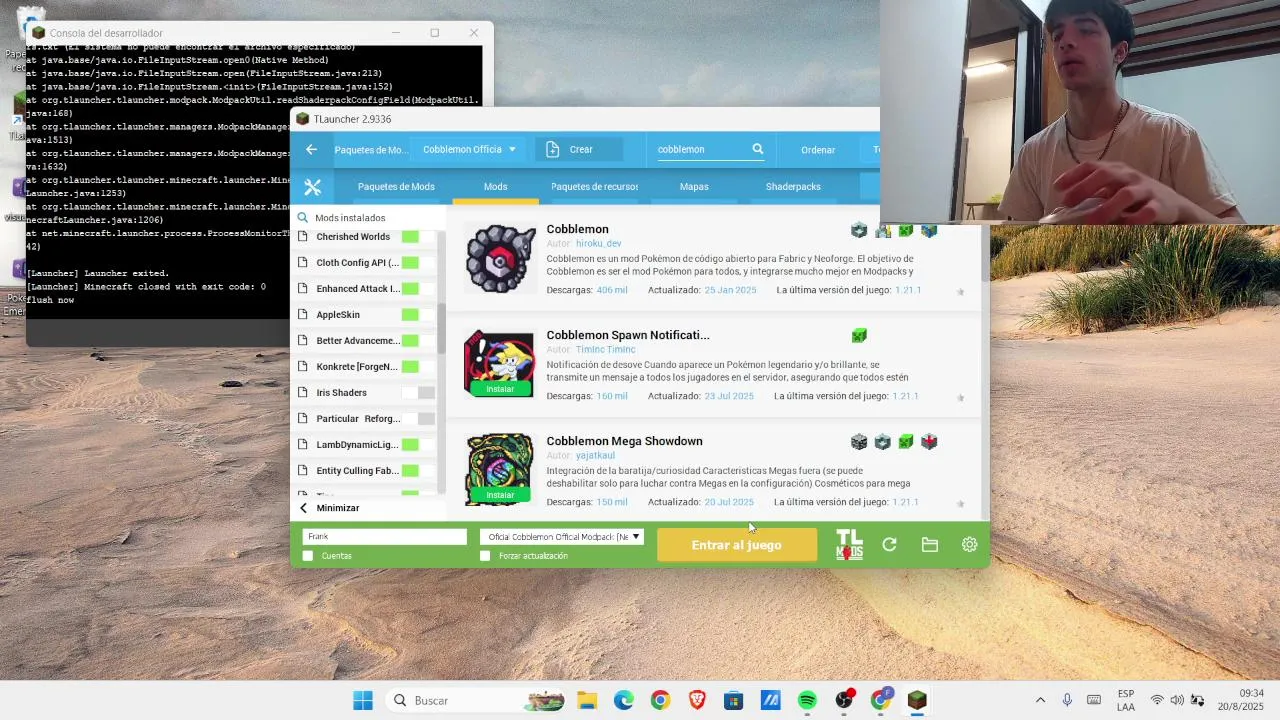The image size is (1280, 720).
Task: Toggle the Entity Culling mod switch
Action: pos(418,471)
